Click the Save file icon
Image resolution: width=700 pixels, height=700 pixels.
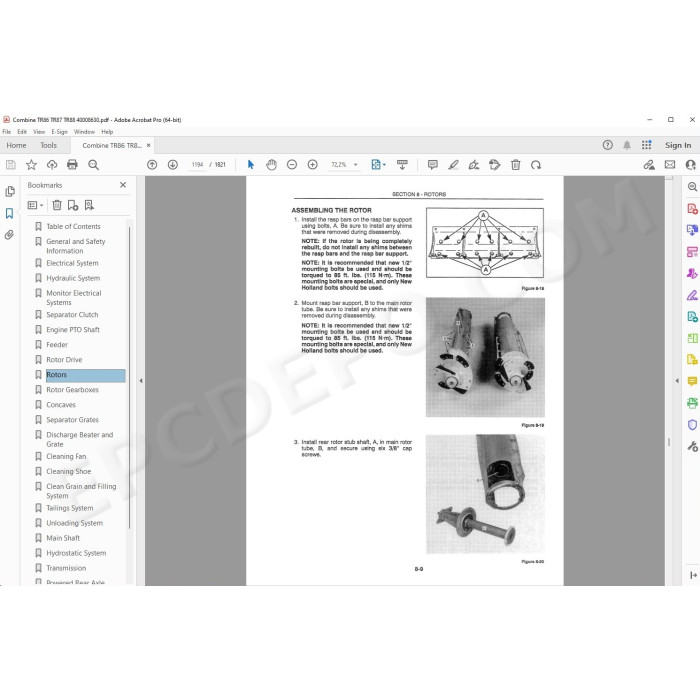[x=11, y=165]
